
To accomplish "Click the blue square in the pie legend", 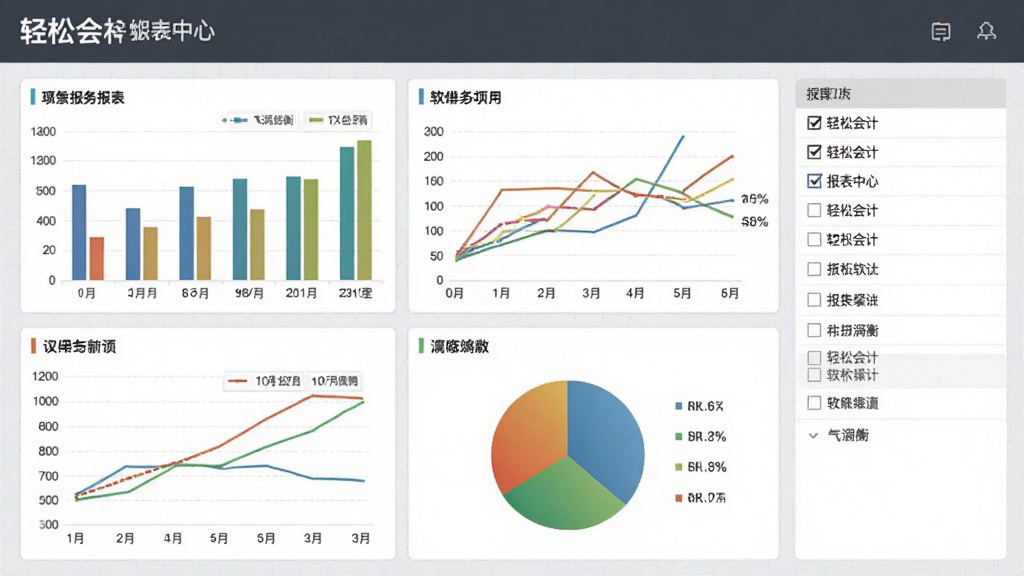I will (x=679, y=406).
